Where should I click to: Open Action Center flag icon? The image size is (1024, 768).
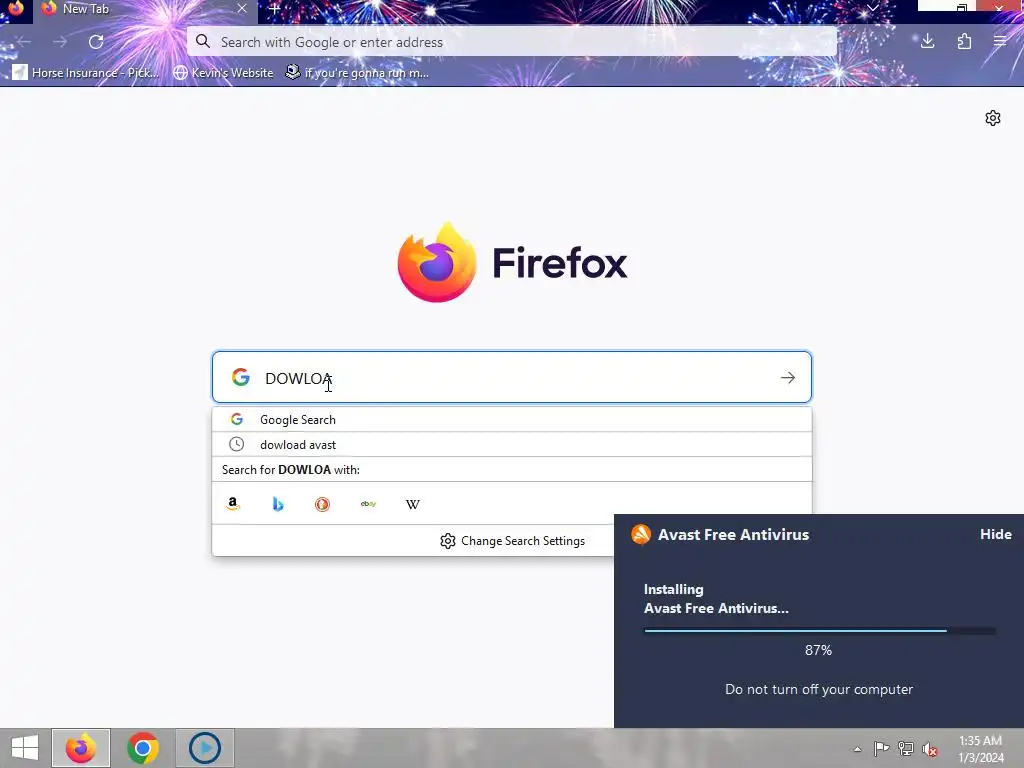click(882, 749)
